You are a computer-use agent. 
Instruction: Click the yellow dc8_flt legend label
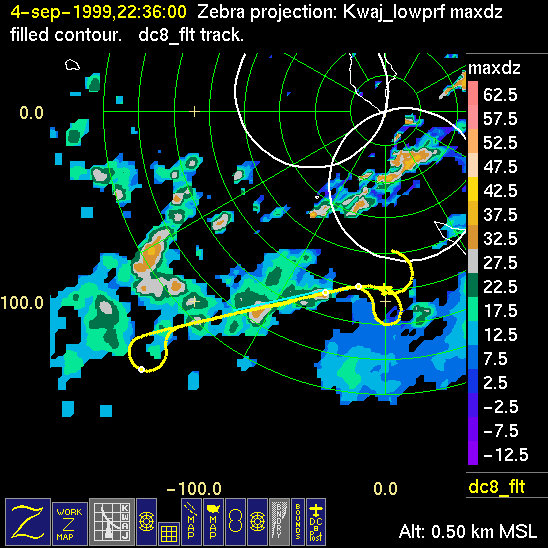click(497, 486)
